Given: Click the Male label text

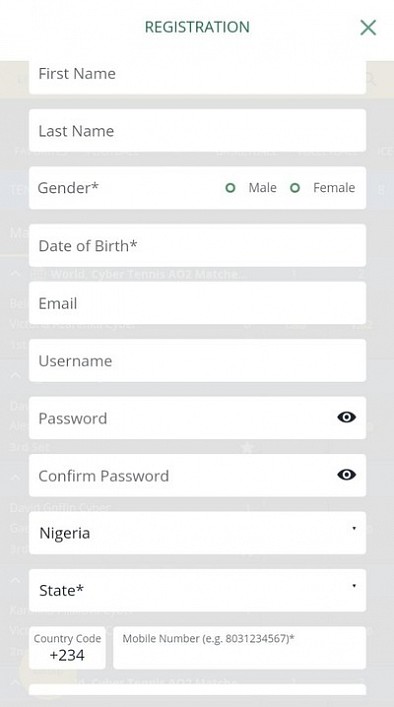Looking at the screenshot, I should pyautogui.click(x=262, y=188).
